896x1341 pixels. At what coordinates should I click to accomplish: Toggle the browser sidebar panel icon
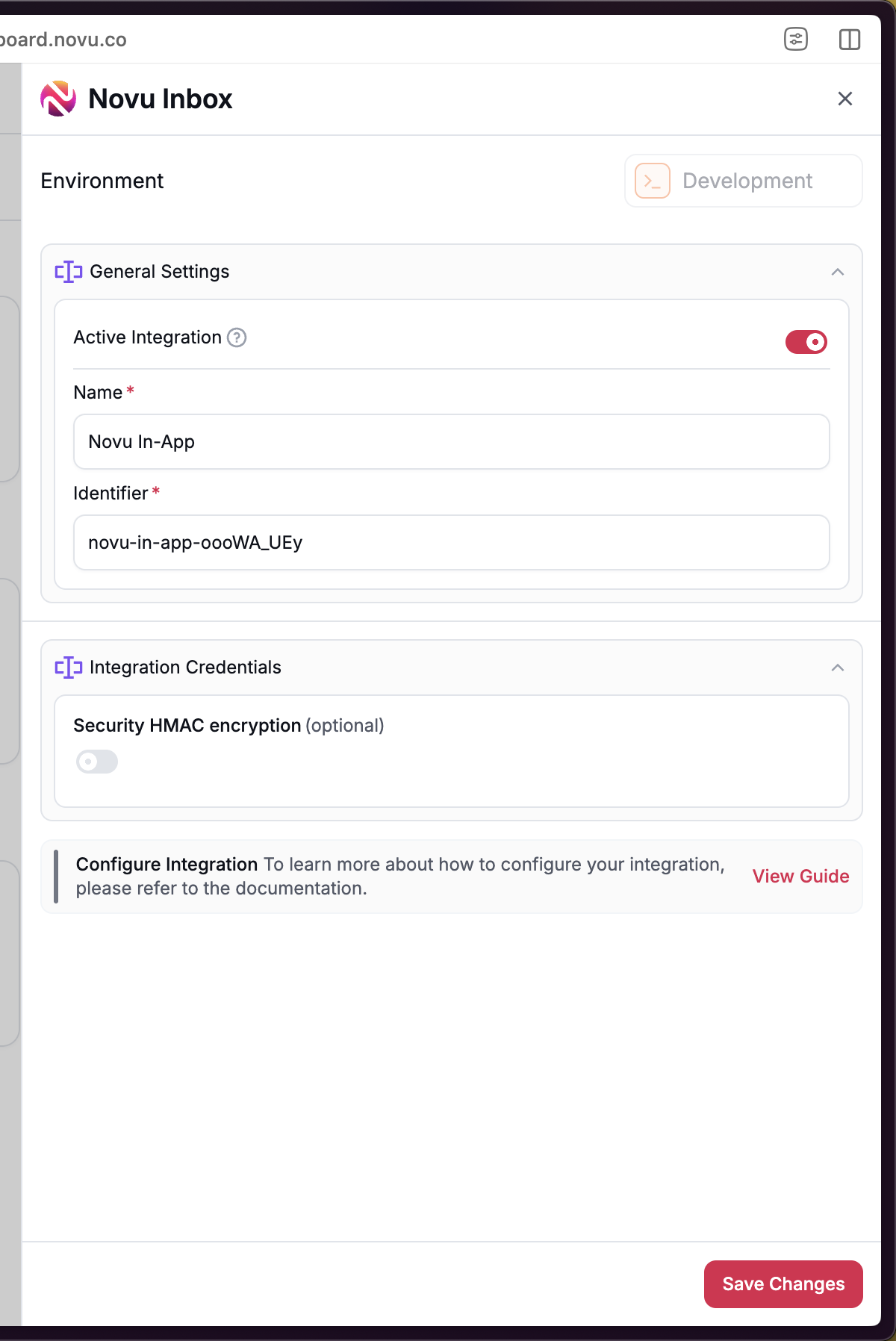850,39
